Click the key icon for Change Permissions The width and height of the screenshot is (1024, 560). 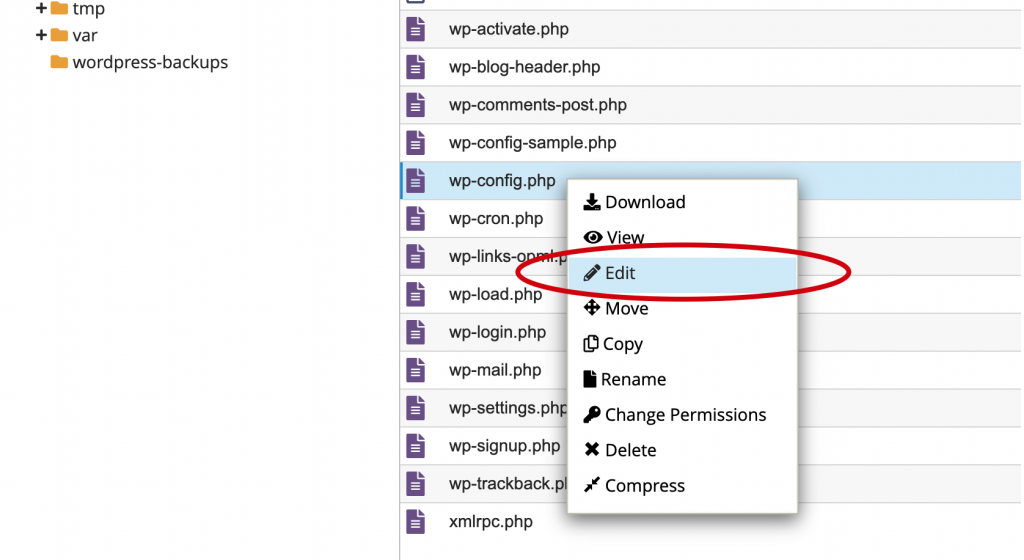(x=592, y=414)
